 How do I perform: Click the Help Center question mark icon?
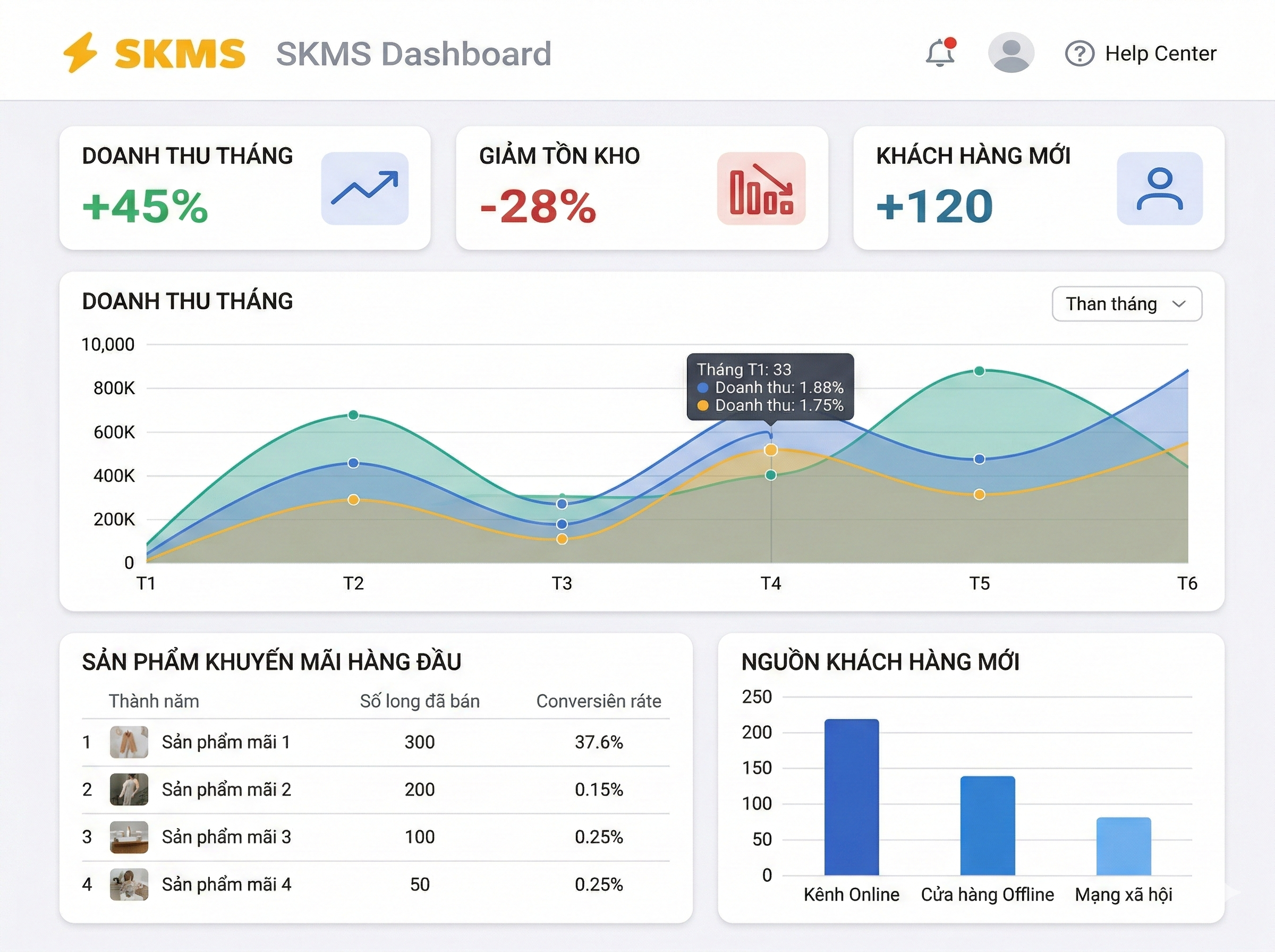pyautogui.click(x=1079, y=54)
